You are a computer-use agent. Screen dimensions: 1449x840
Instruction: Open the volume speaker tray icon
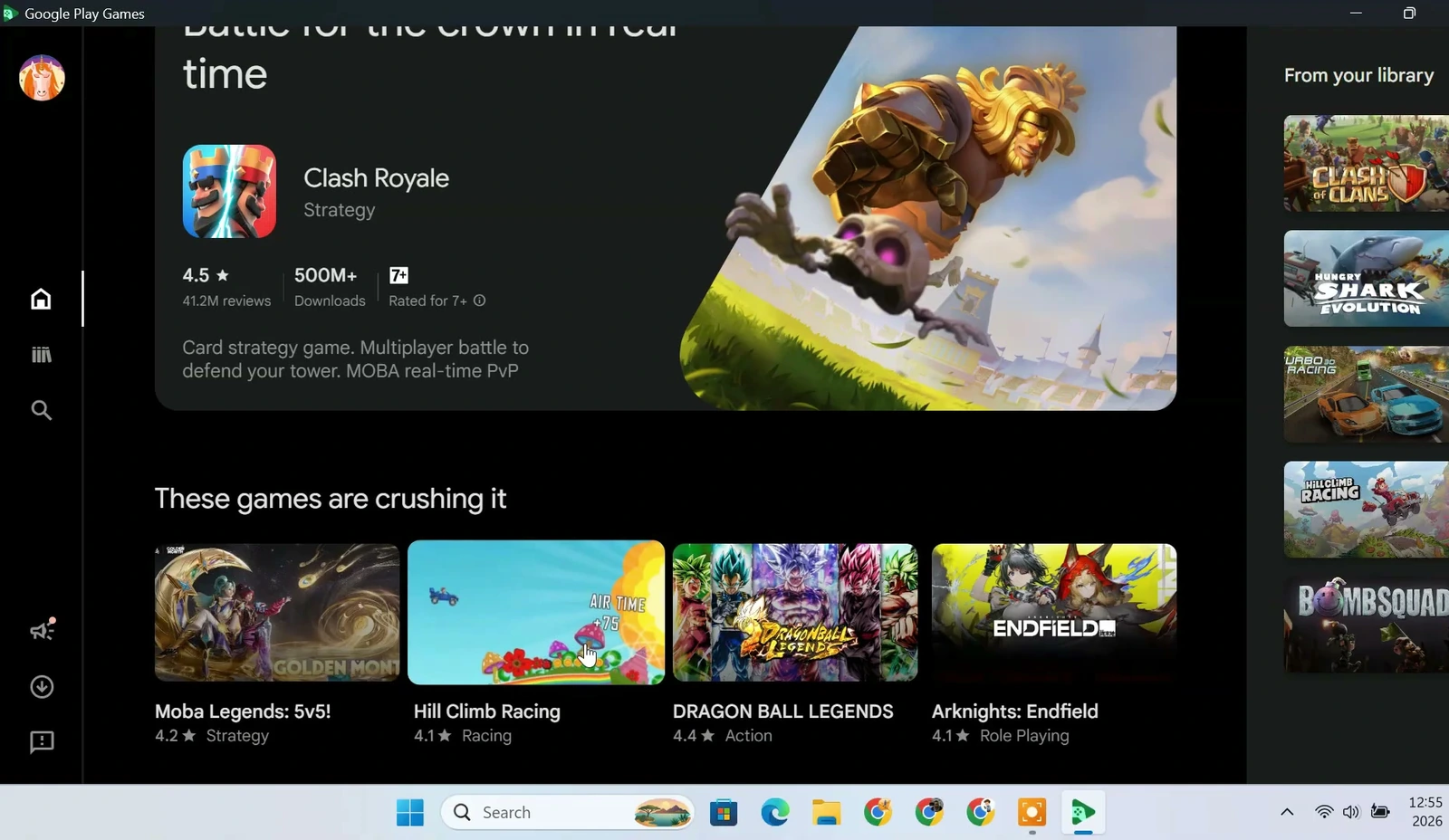tap(1351, 812)
